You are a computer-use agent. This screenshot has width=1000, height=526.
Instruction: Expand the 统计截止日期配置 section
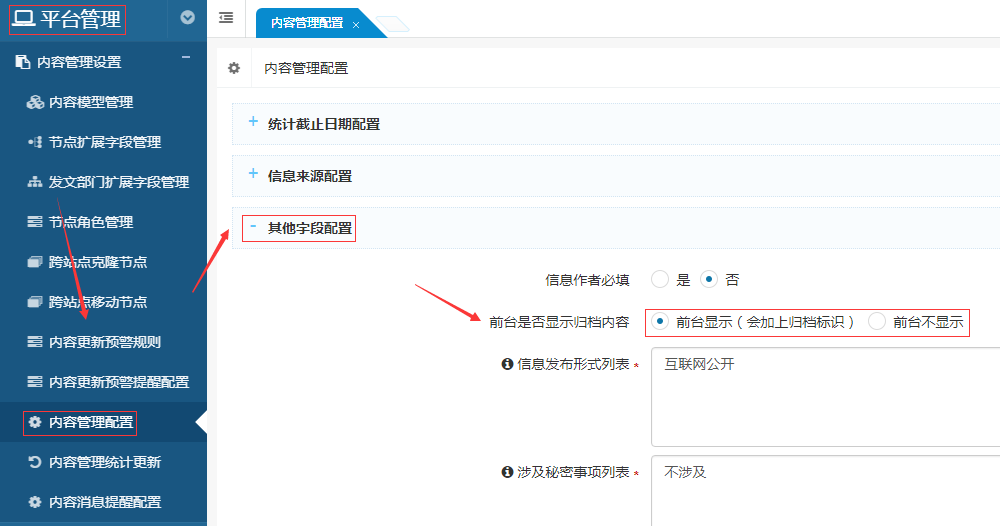[253, 123]
